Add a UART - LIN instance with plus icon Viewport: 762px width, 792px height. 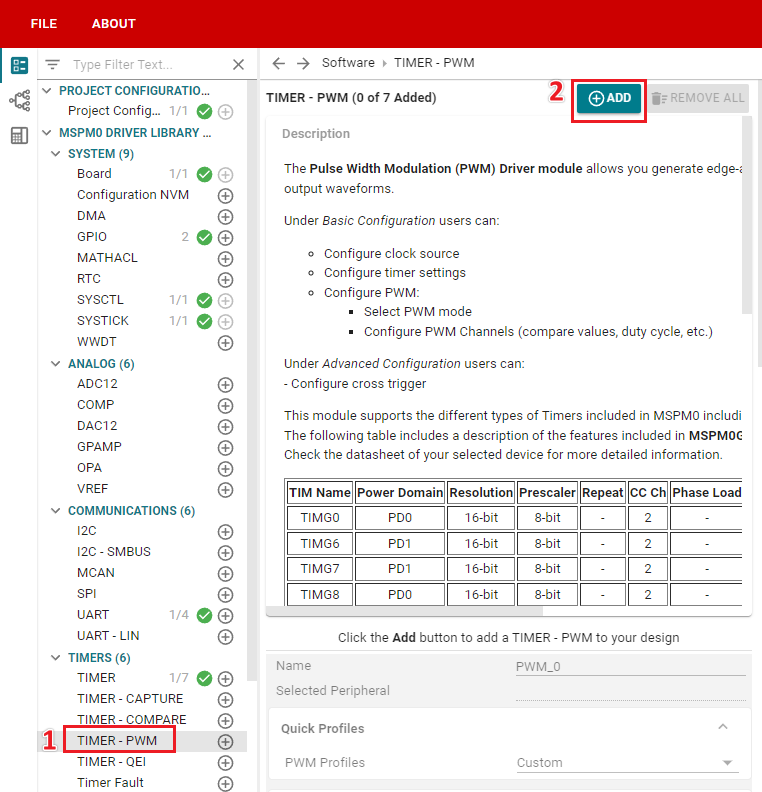[x=225, y=636]
